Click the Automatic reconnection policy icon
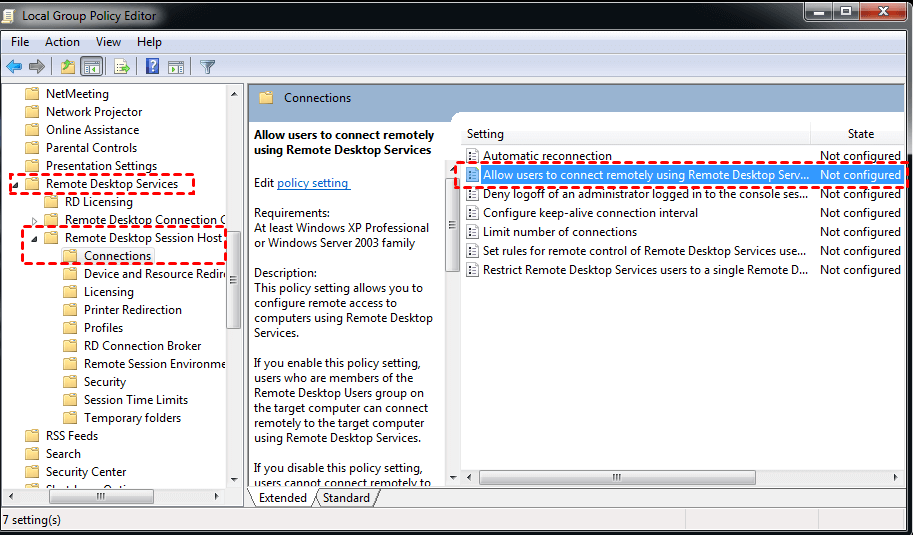This screenshot has height=535, width=913. tap(473, 156)
